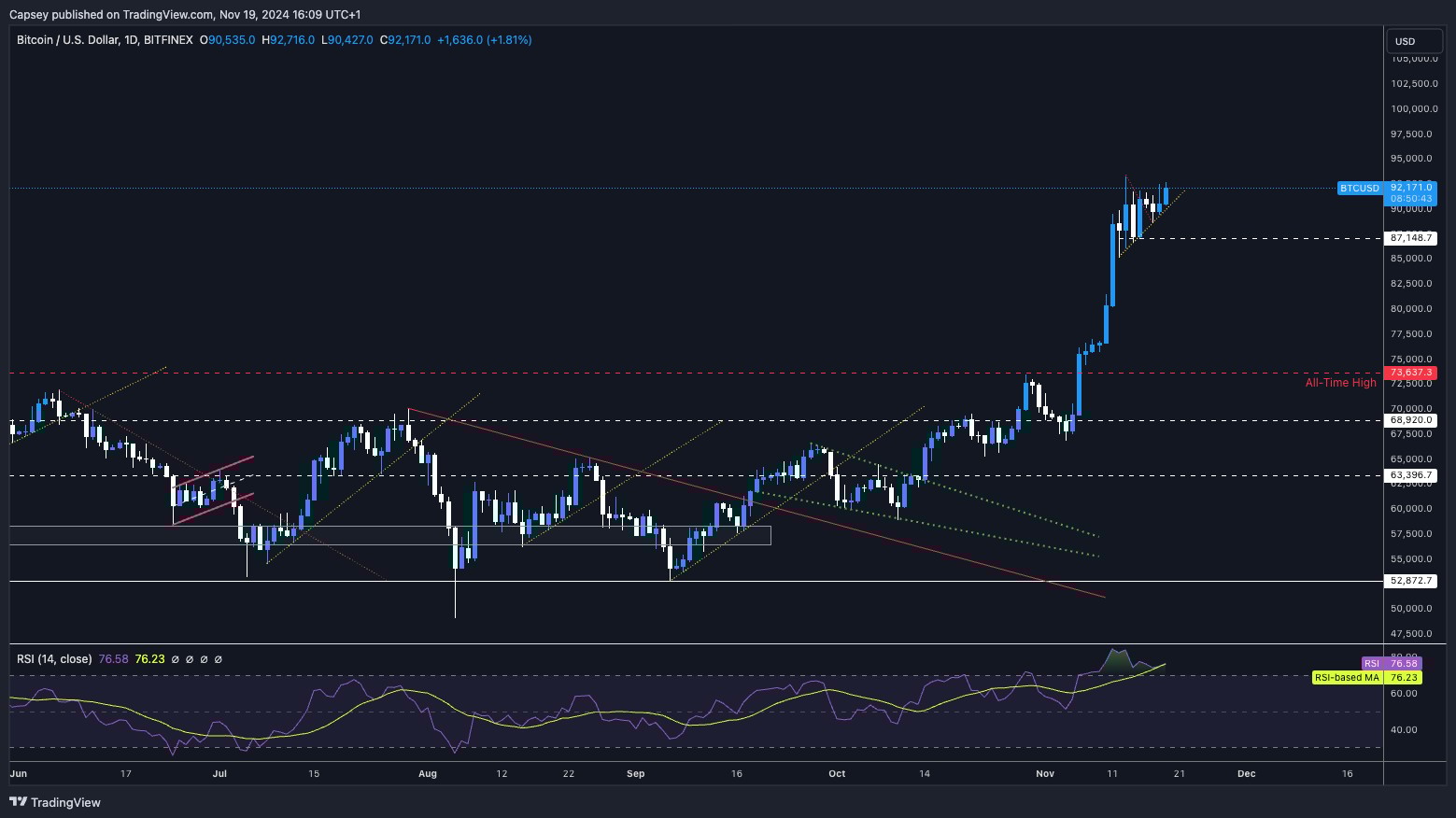The height and width of the screenshot is (818, 1456).
Task: Click the +1.81% daily change value
Action: tap(508, 40)
